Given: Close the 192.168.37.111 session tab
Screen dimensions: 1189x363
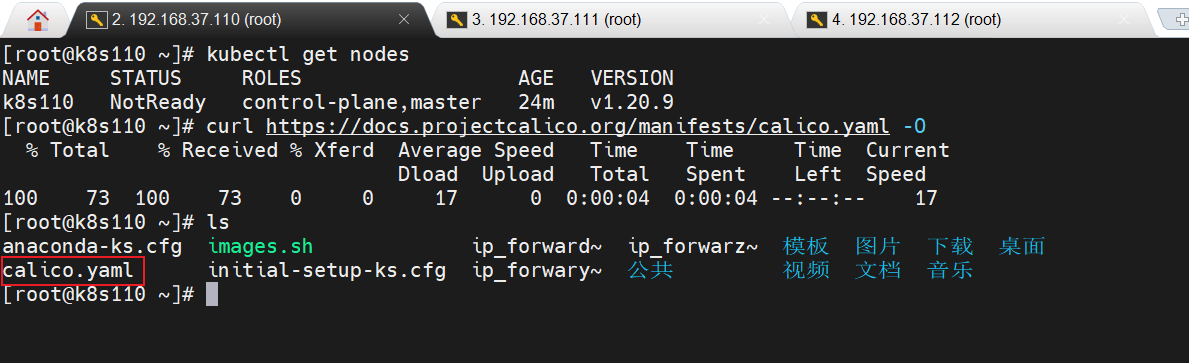Looking at the screenshot, I should (x=764, y=20).
